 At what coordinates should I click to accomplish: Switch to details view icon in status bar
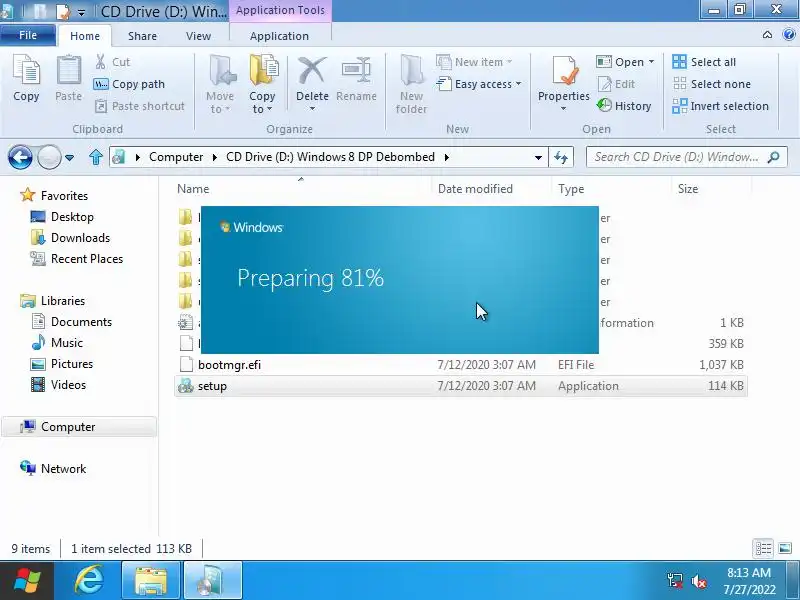(763, 548)
